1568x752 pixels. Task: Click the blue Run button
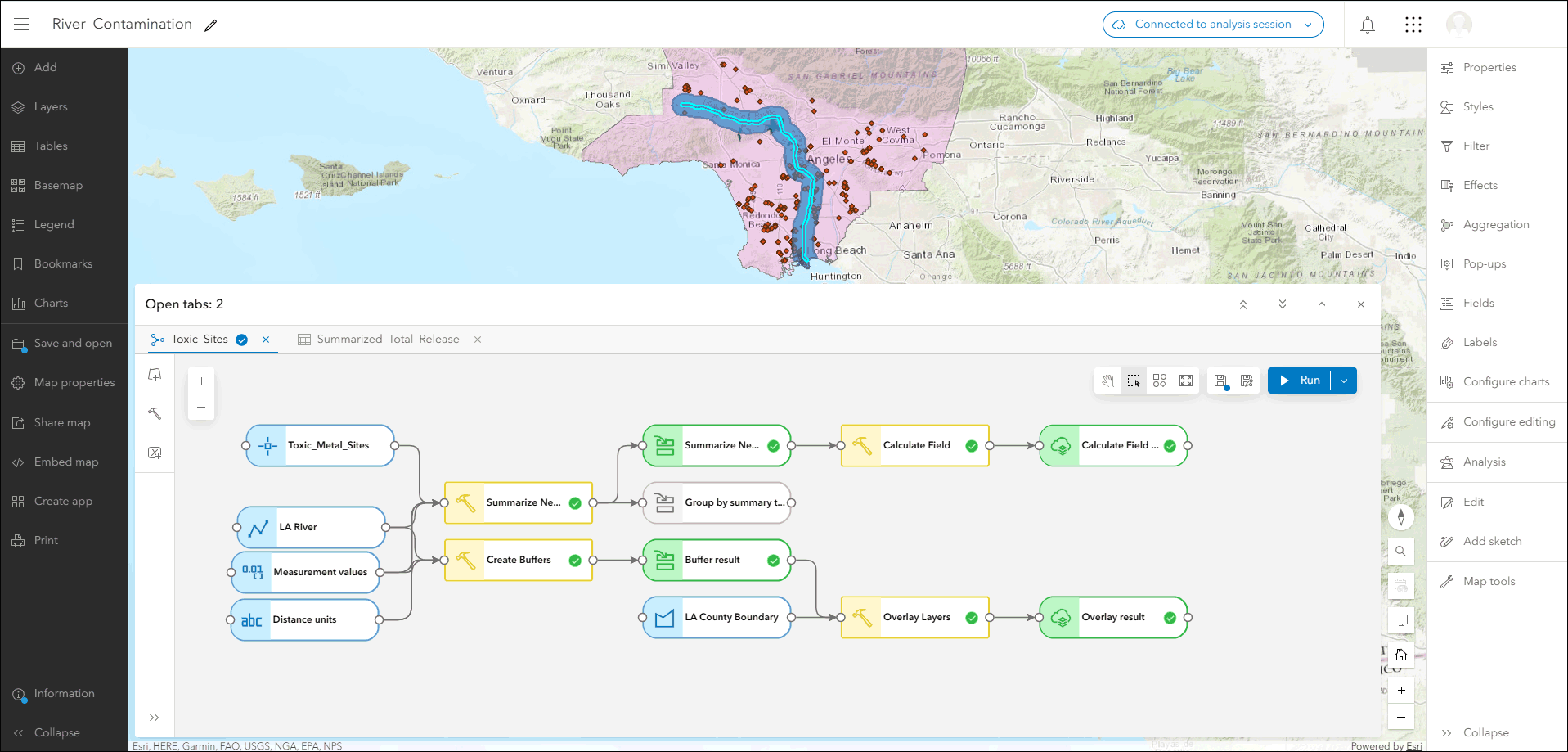point(1300,381)
